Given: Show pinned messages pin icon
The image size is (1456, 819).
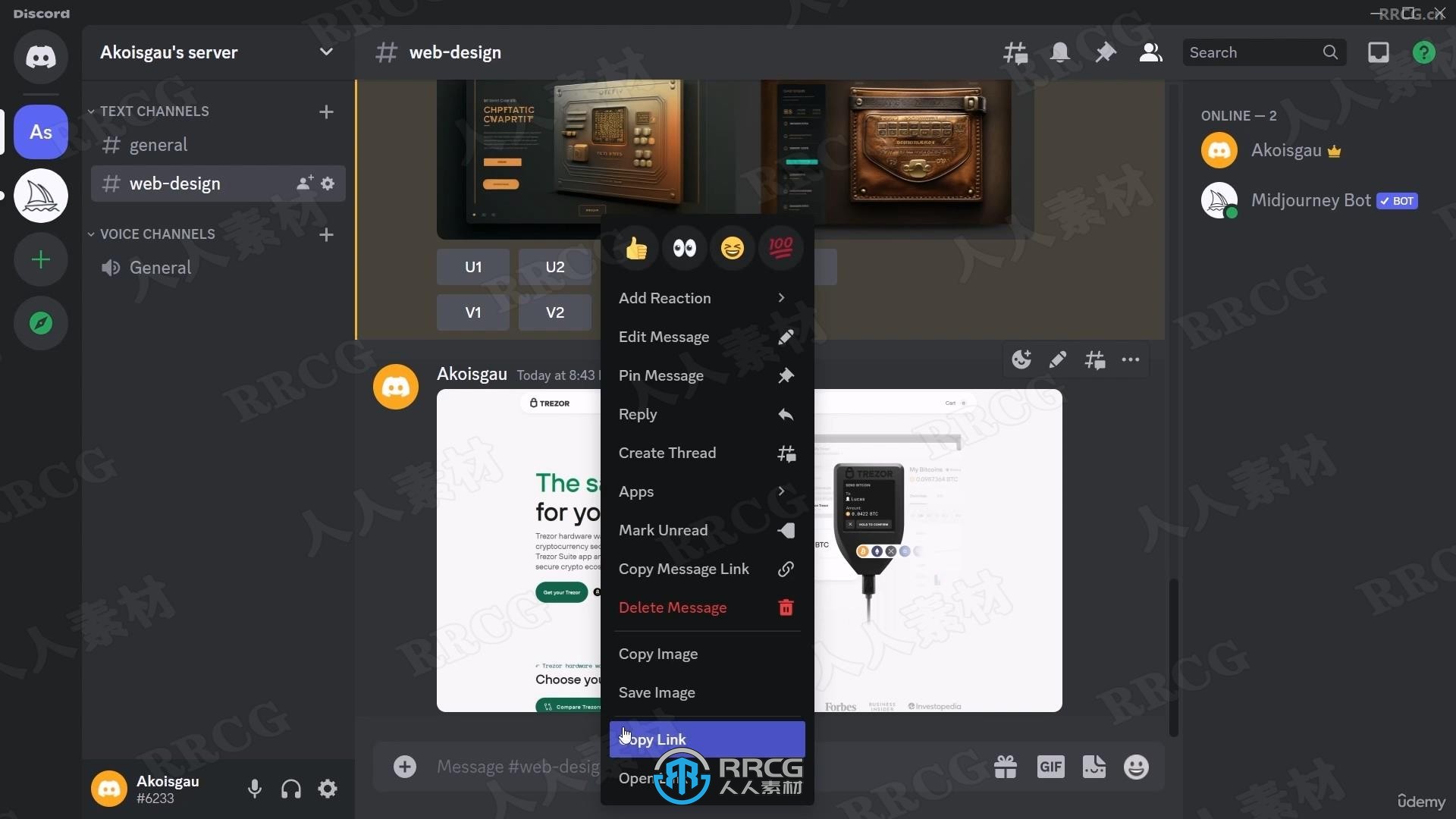Looking at the screenshot, I should 1106,52.
